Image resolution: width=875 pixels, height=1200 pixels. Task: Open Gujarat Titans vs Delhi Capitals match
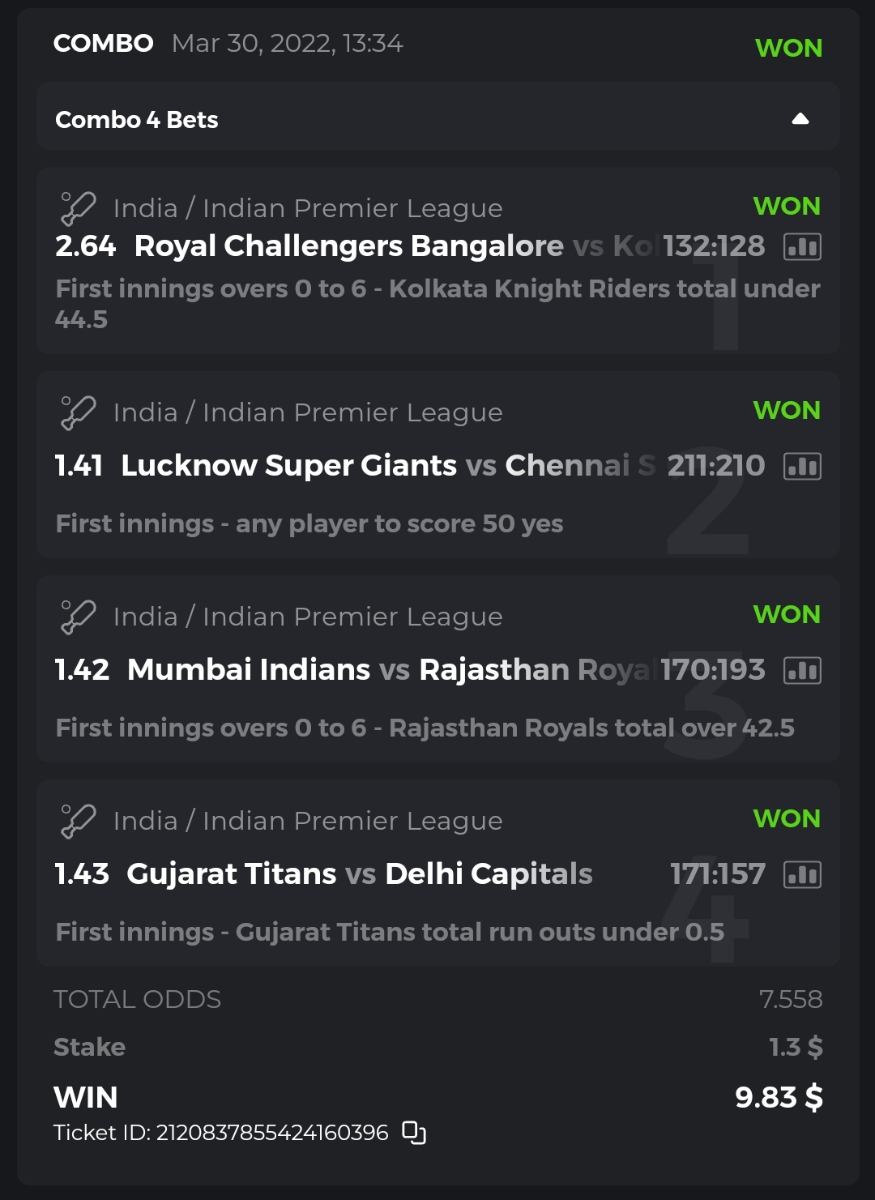359,874
